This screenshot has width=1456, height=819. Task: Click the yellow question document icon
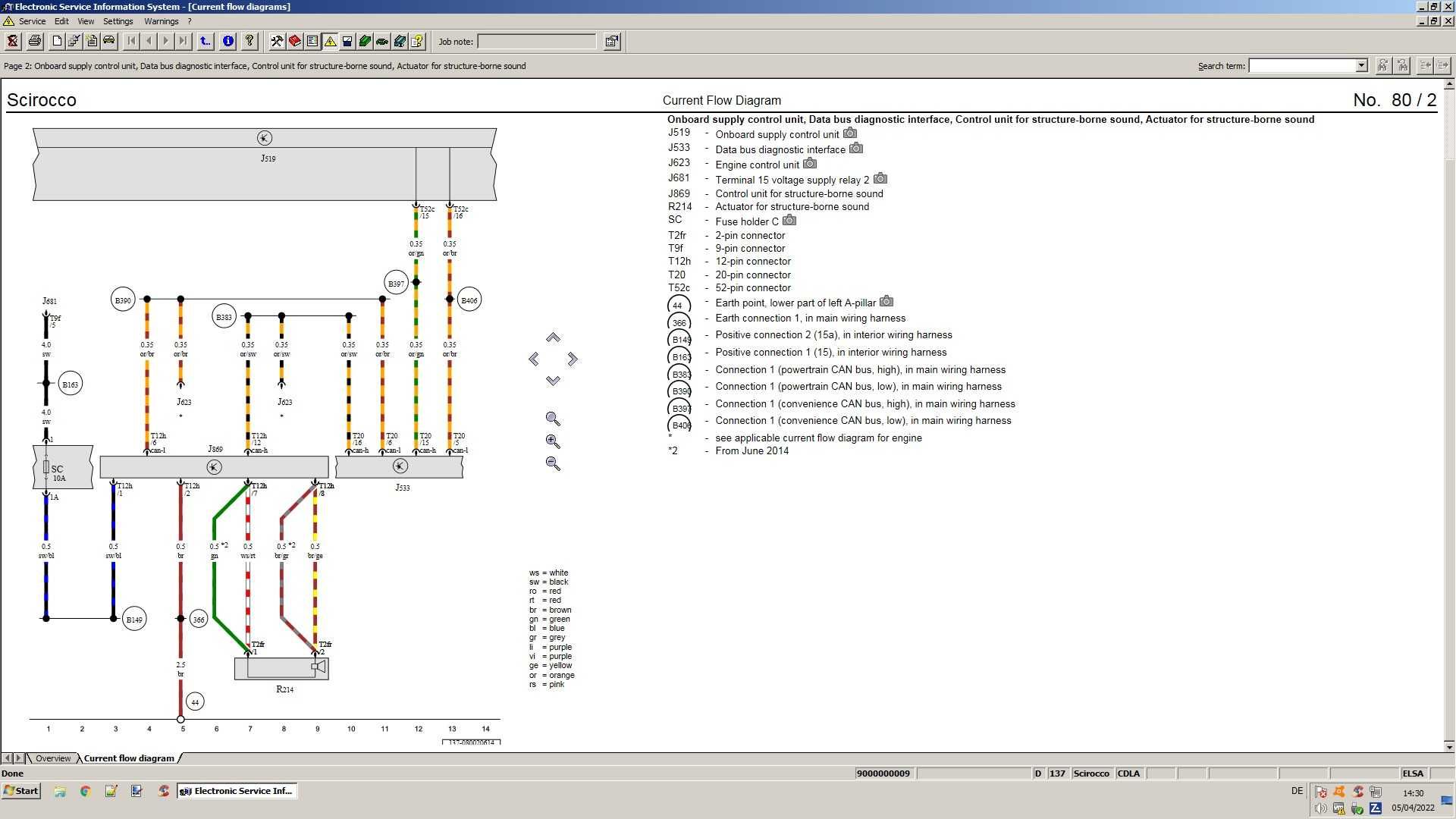(417, 41)
